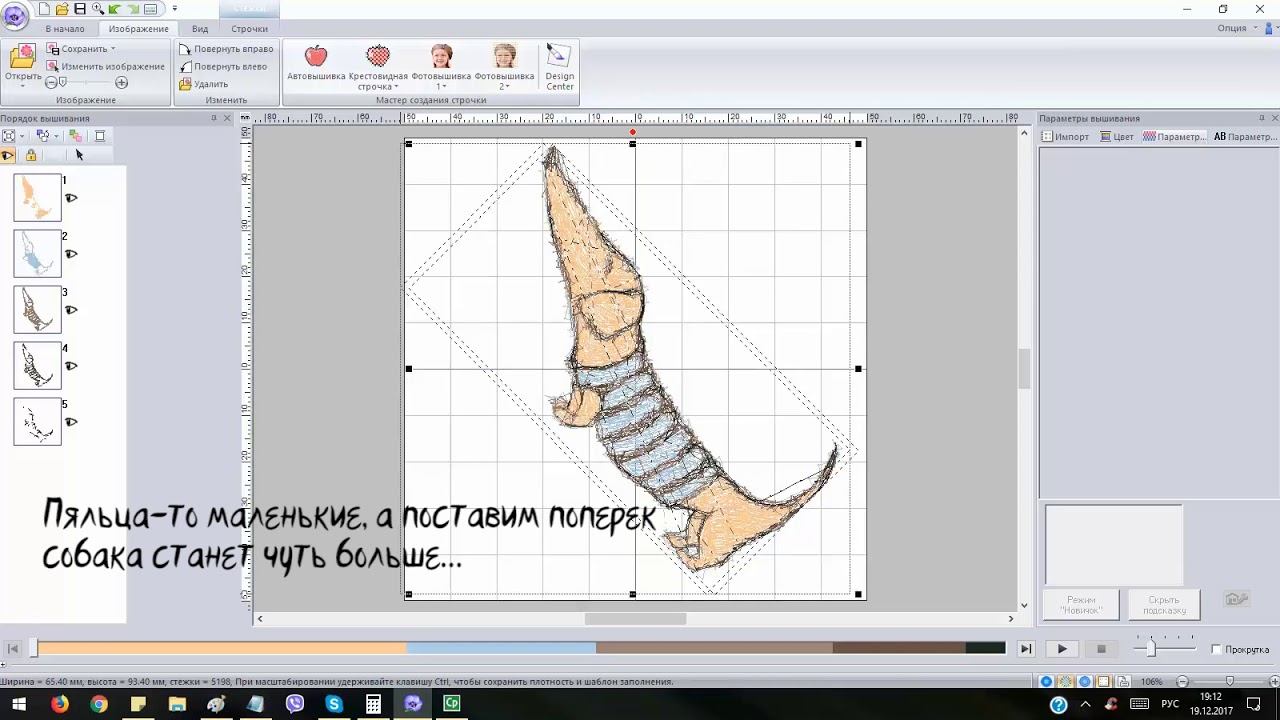Screen dimensions: 1280x720
Task: Open Calculator from the taskbar
Action: pyautogui.click(x=373, y=704)
